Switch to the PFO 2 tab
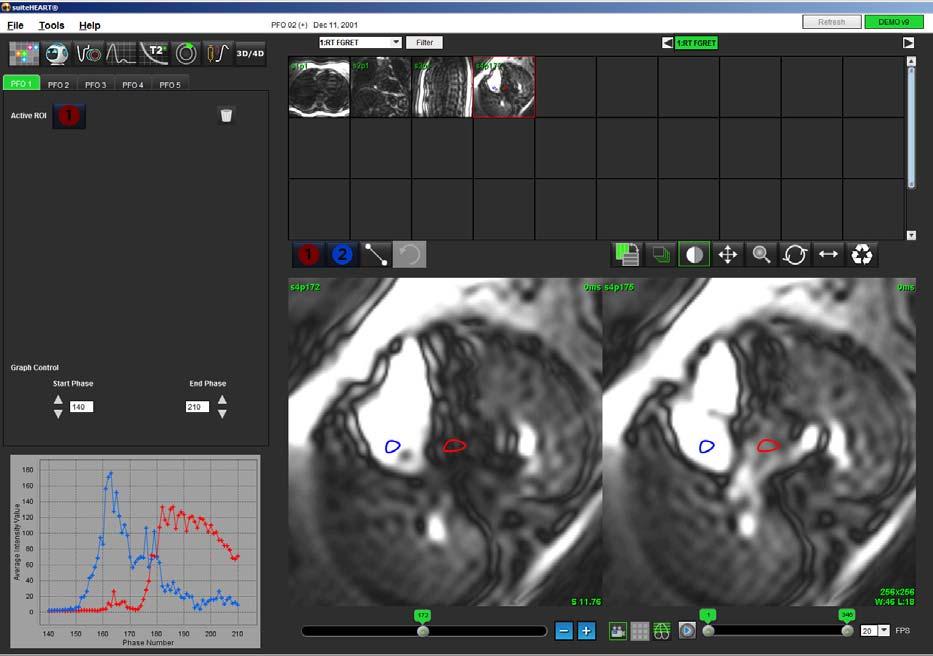The width and height of the screenshot is (933, 656). pos(58,85)
